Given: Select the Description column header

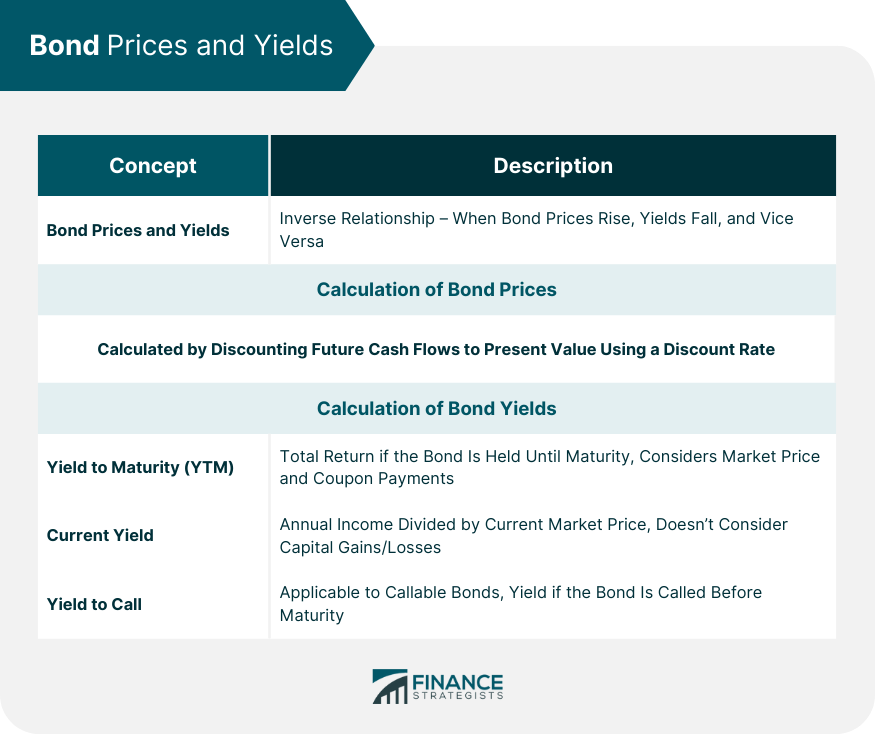Looking at the screenshot, I should pyautogui.click(x=553, y=166).
